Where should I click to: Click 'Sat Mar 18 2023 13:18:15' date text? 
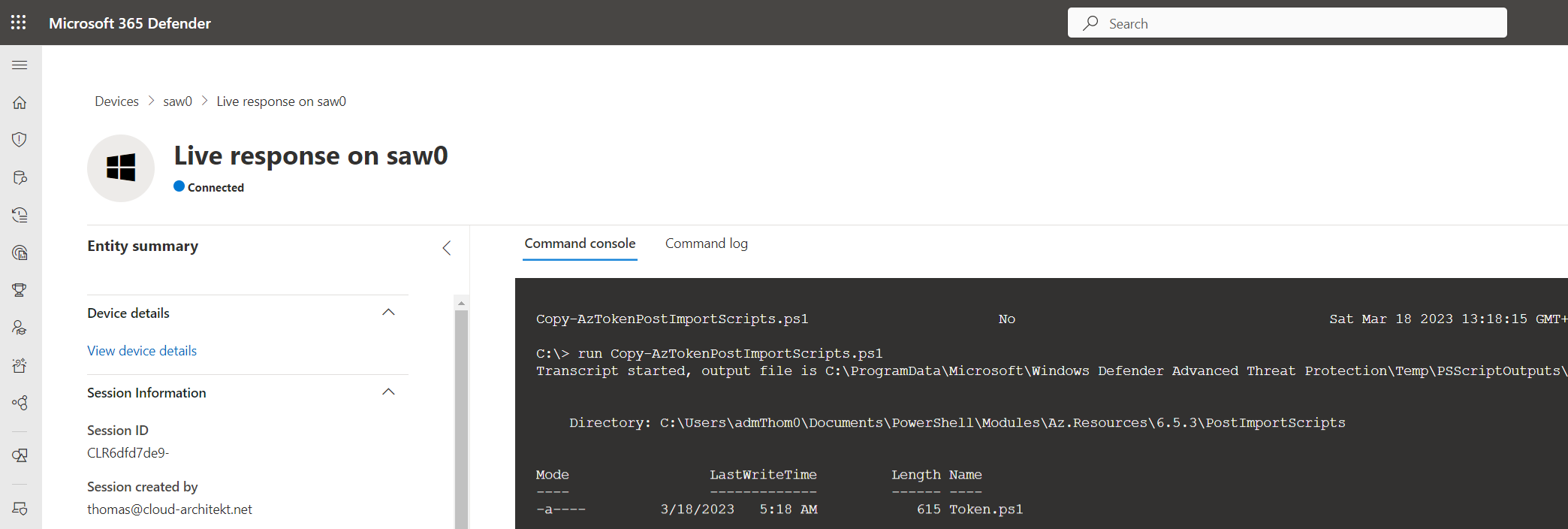click(x=1428, y=319)
